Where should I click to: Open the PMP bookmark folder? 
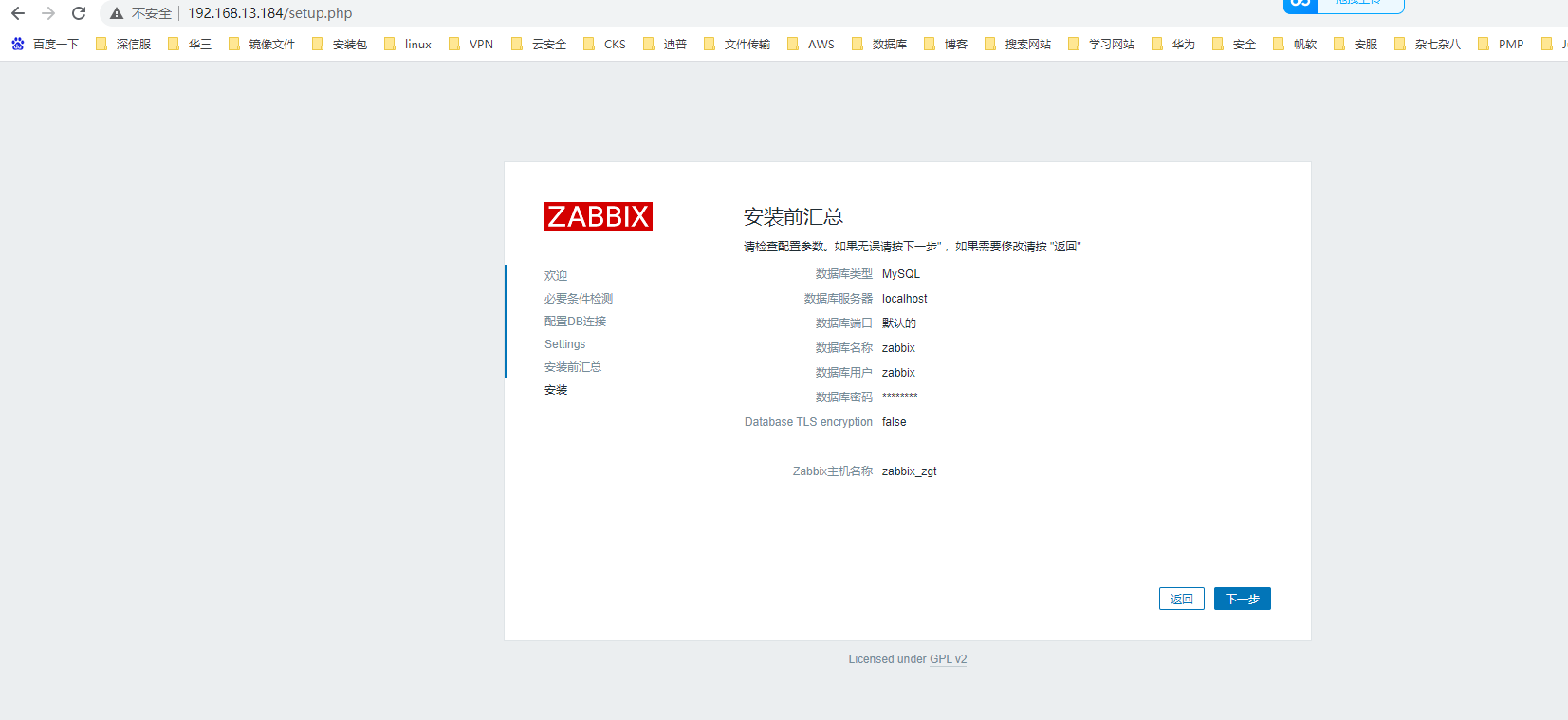coord(1502,44)
